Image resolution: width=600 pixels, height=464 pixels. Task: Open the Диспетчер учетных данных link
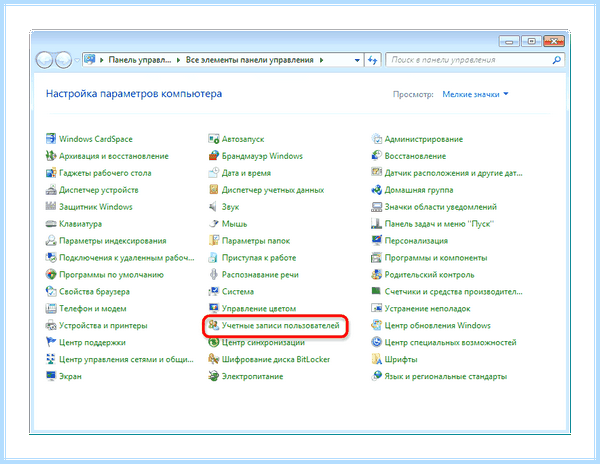click(273, 190)
